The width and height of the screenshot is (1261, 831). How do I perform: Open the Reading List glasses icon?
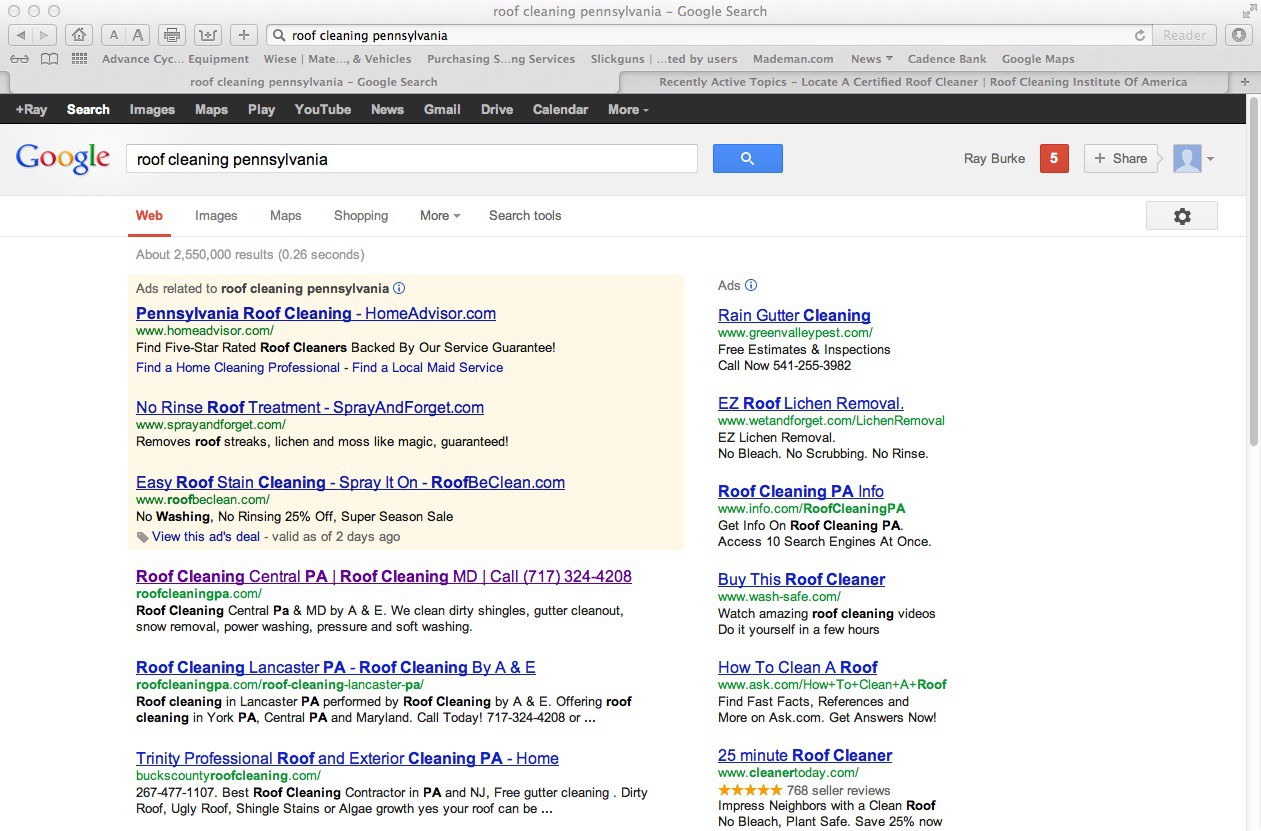pos(20,59)
